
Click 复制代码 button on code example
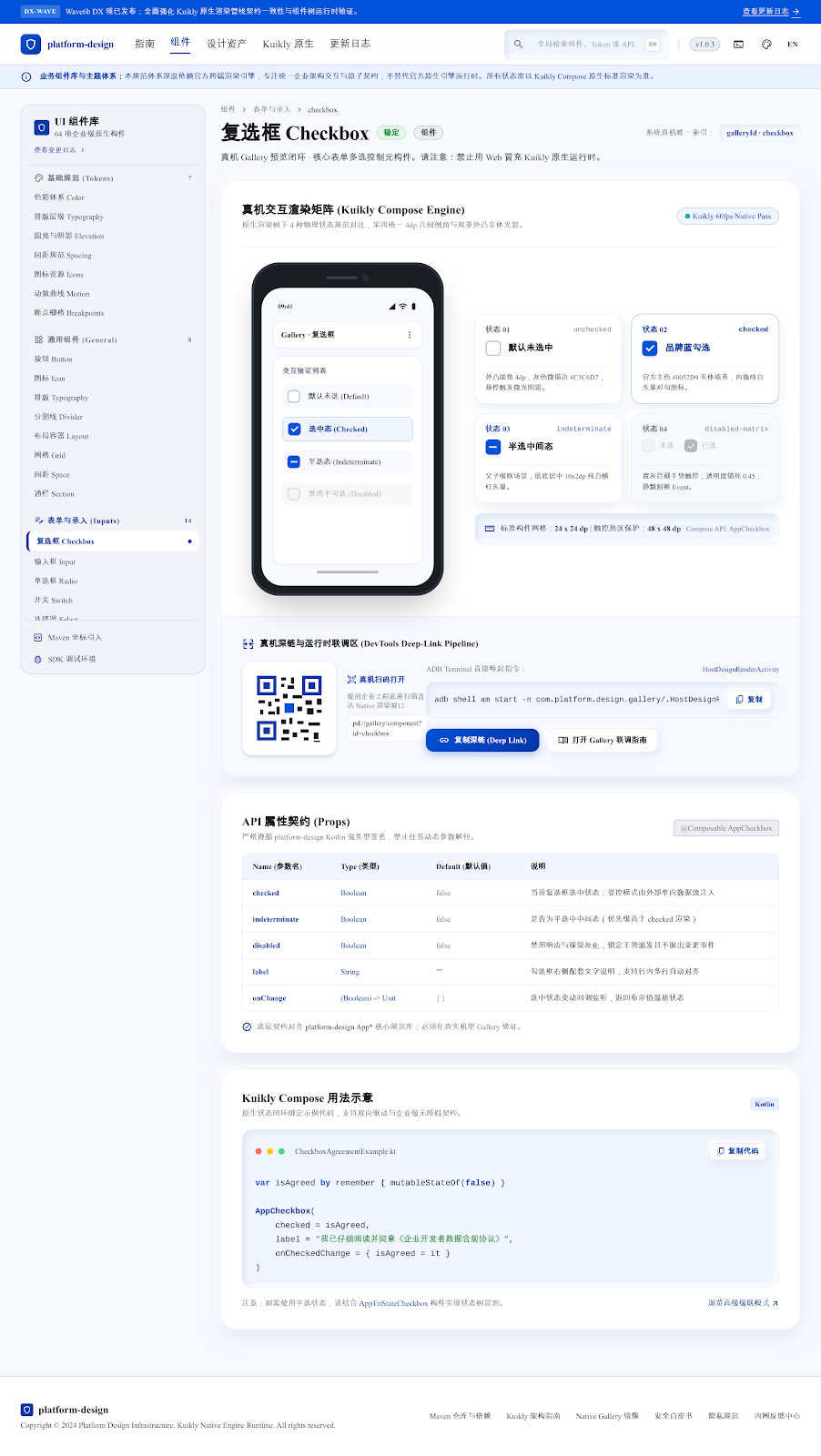[x=738, y=1151]
